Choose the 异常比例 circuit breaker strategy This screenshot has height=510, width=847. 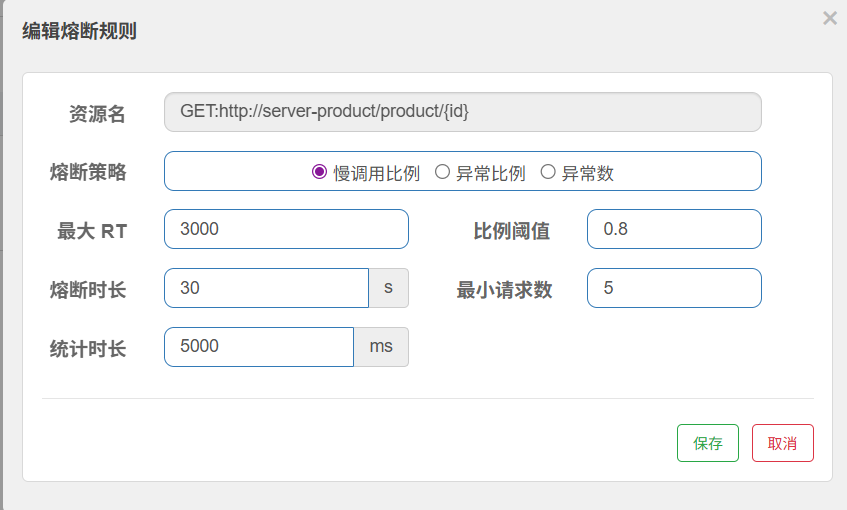pyautogui.click(x=442, y=172)
